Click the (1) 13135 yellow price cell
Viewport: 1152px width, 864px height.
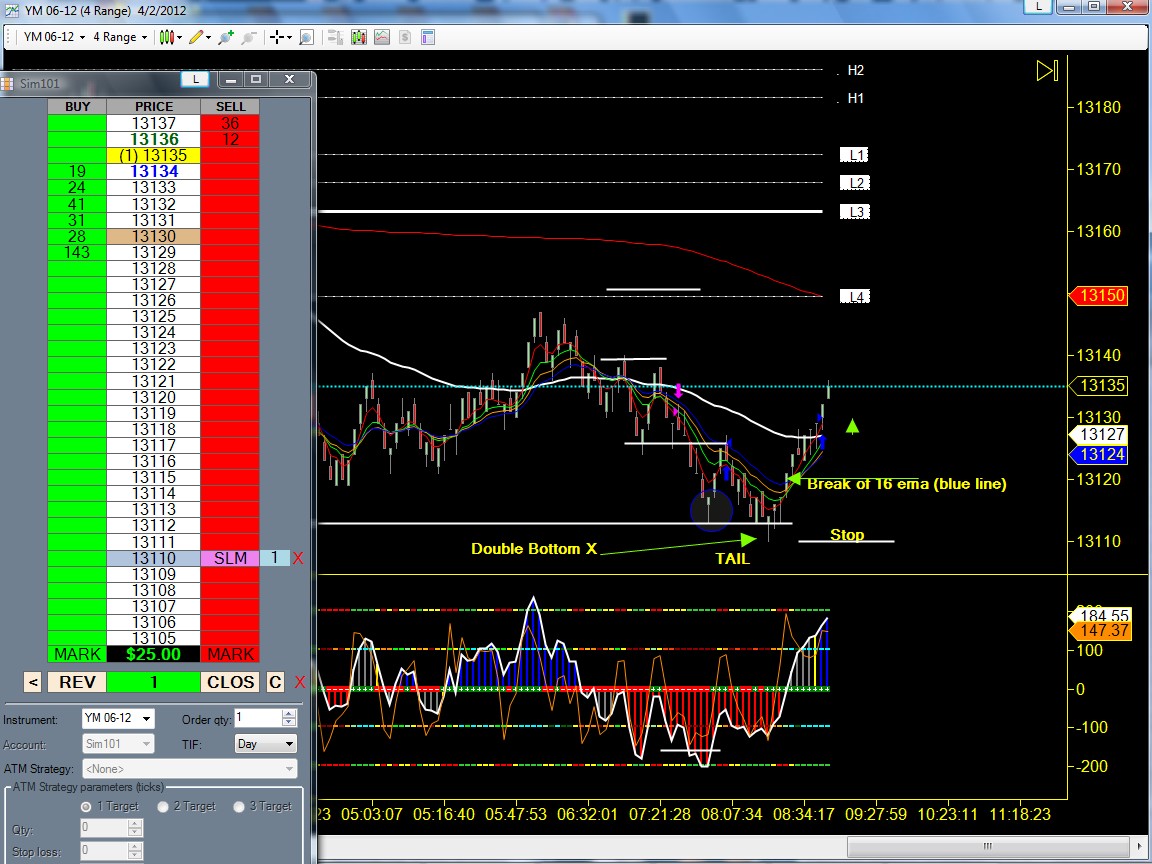pyautogui.click(x=154, y=156)
